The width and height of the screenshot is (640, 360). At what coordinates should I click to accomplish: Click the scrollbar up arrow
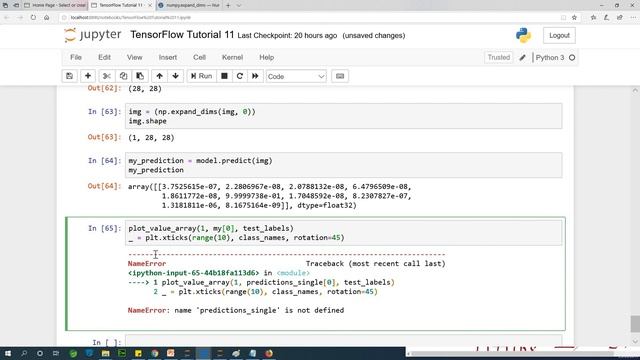coord(635,91)
